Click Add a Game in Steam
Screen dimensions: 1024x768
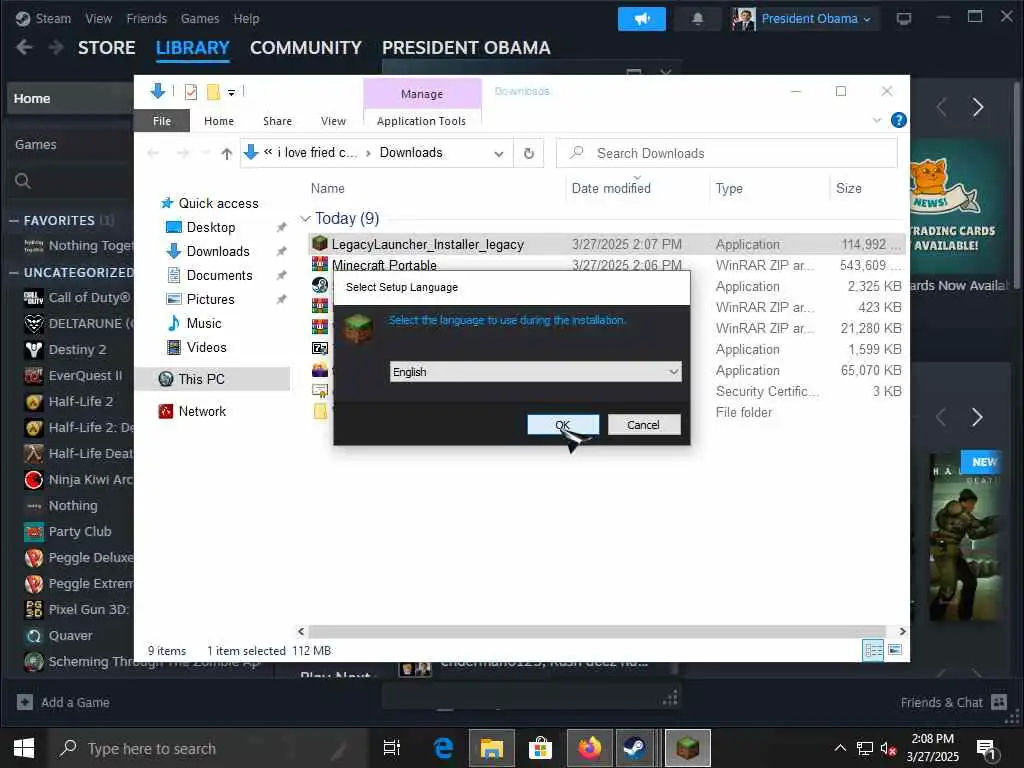[63, 702]
